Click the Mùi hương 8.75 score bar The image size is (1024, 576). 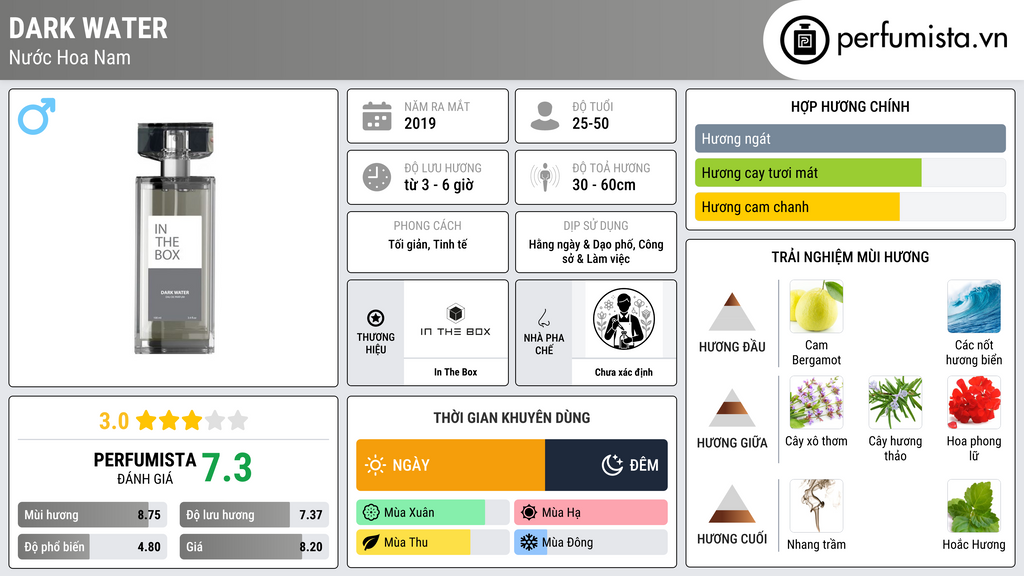92,515
